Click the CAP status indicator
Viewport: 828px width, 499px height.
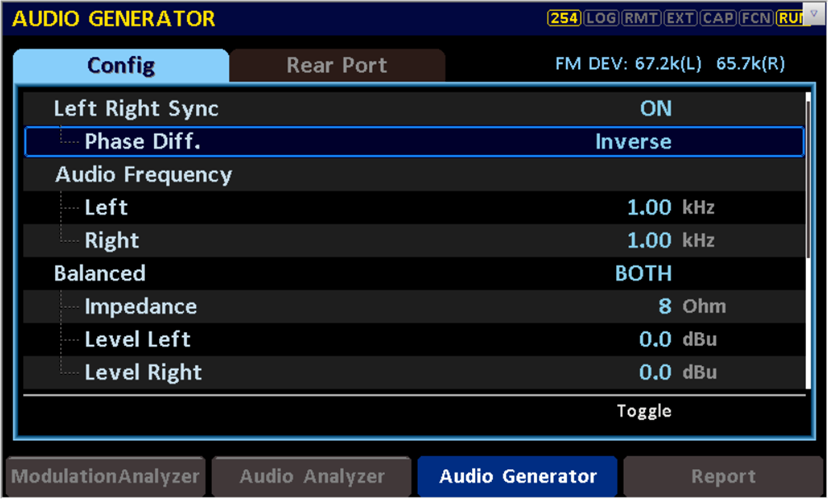pyautogui.click(x=718, y=18)
